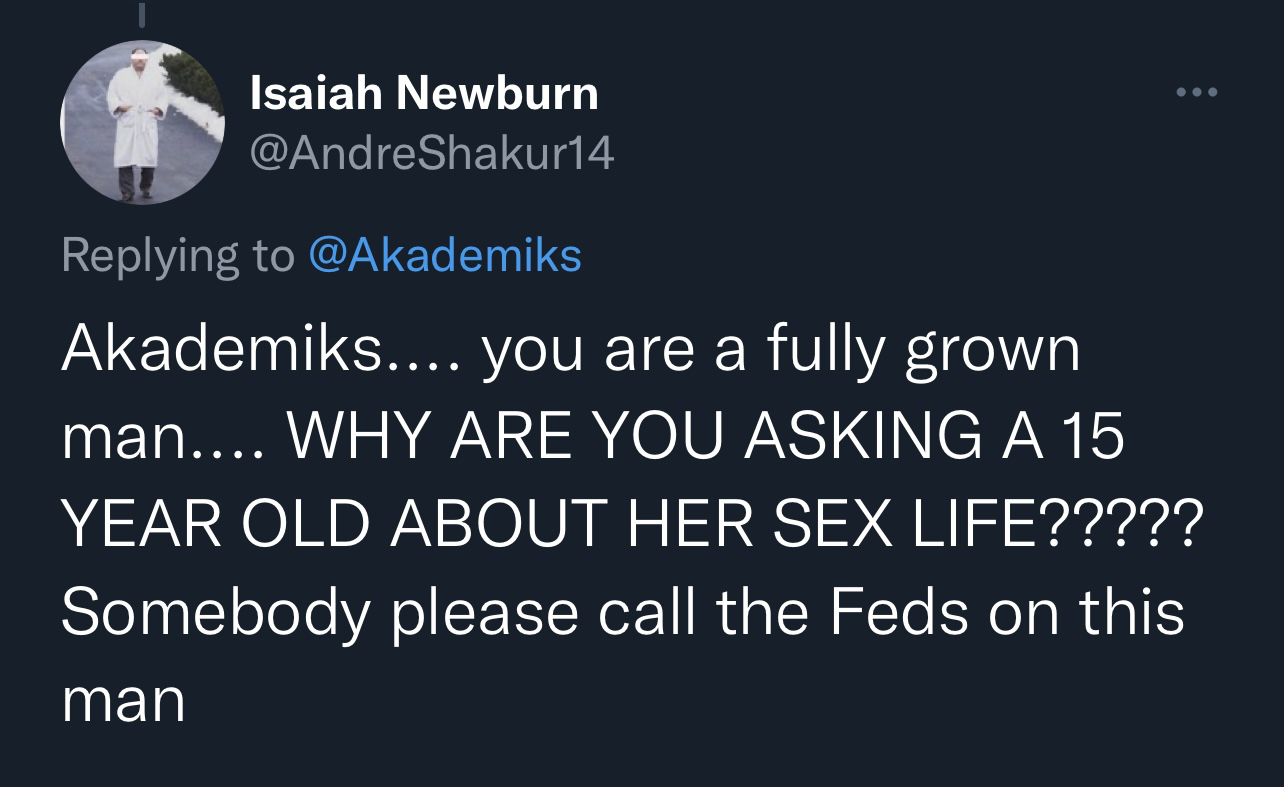This screenshot has width=1284, height=787.
Task: Click the "Replying to" label
Action: [x=178, y=255]
